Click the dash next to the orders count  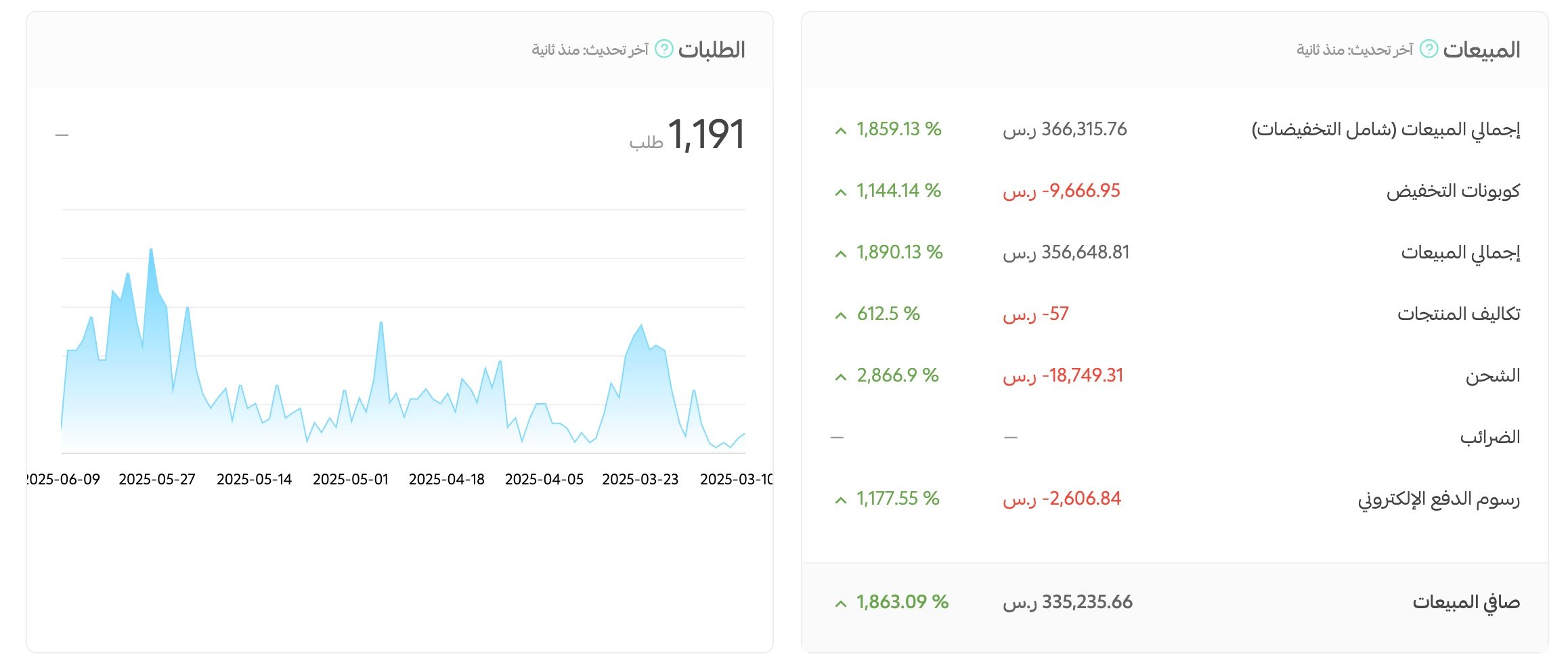62,135
